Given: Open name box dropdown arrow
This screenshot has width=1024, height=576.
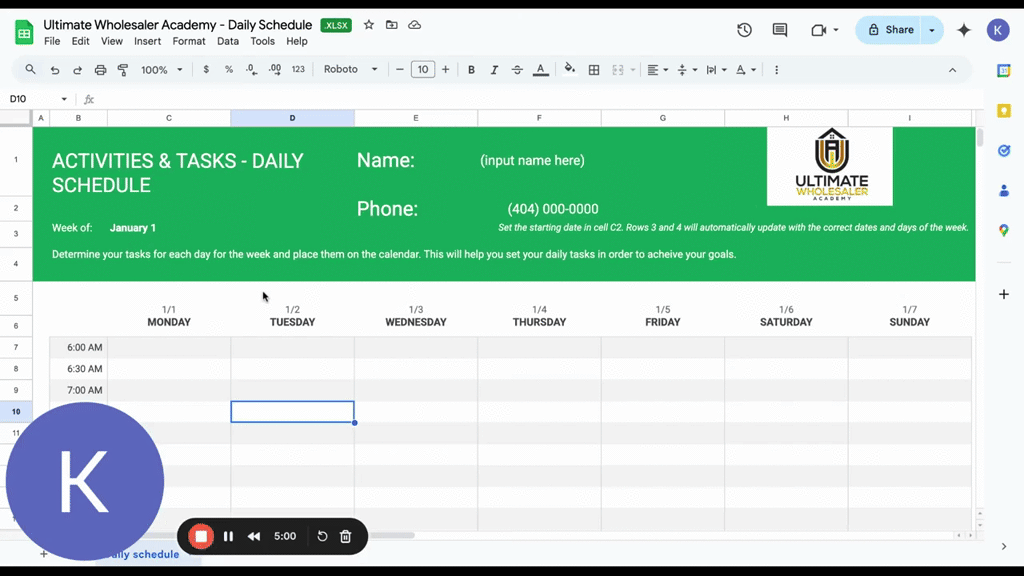Looking at the screenshot, I should point(64,99).
